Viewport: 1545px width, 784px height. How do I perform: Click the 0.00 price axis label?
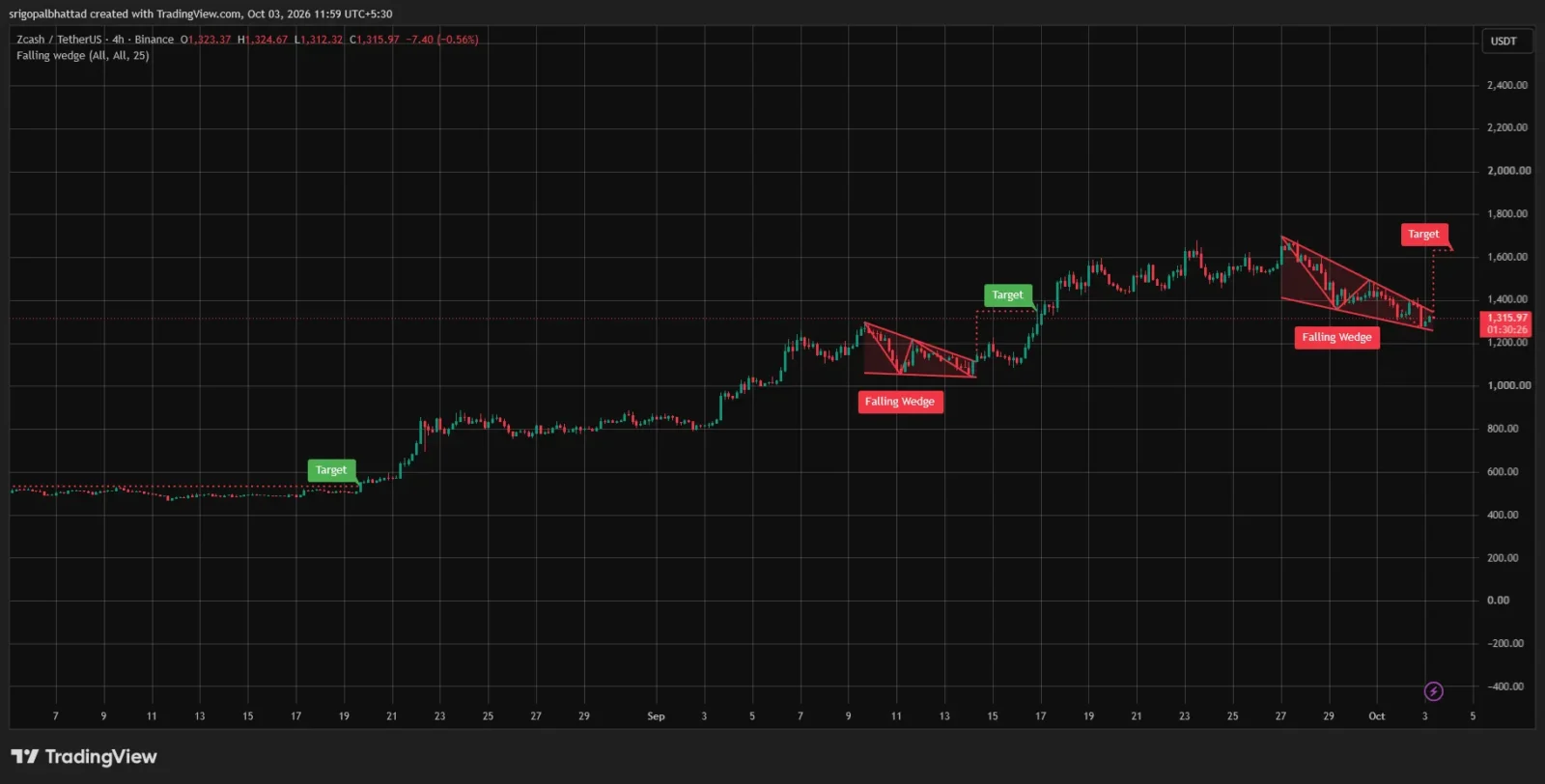[1498, 601]
